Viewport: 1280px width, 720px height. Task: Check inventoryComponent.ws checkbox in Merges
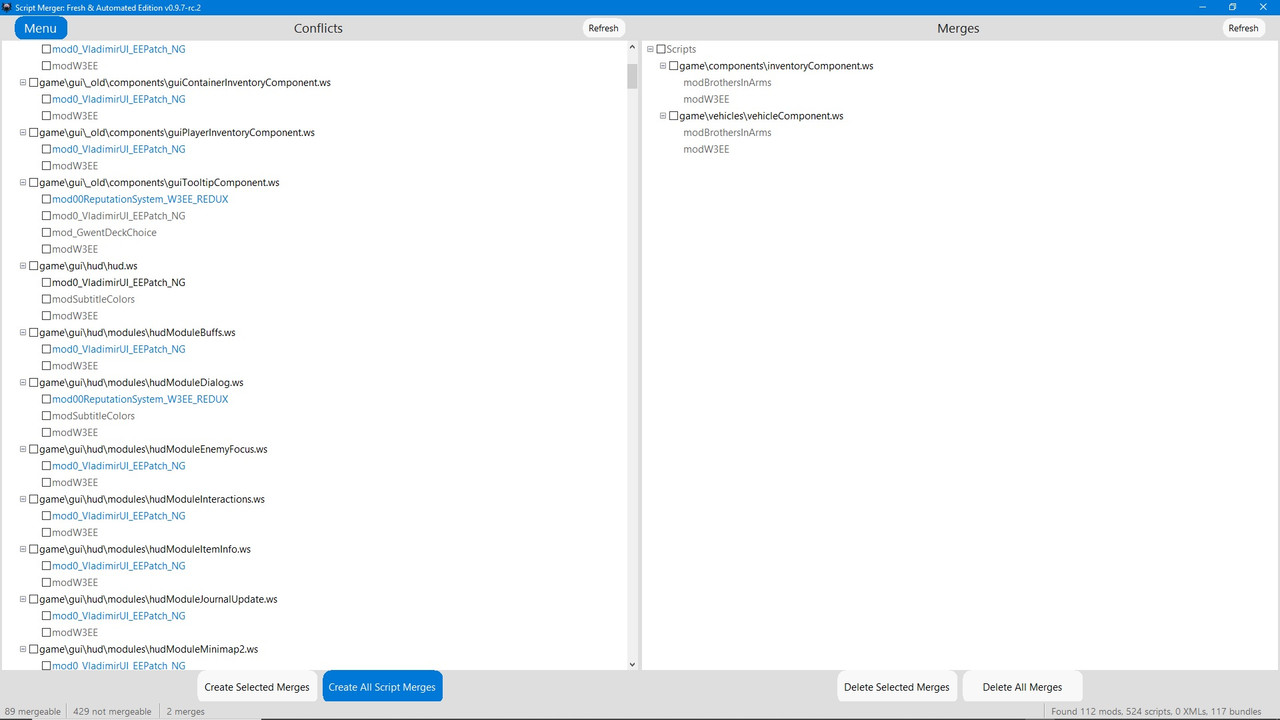coord(673,66)
